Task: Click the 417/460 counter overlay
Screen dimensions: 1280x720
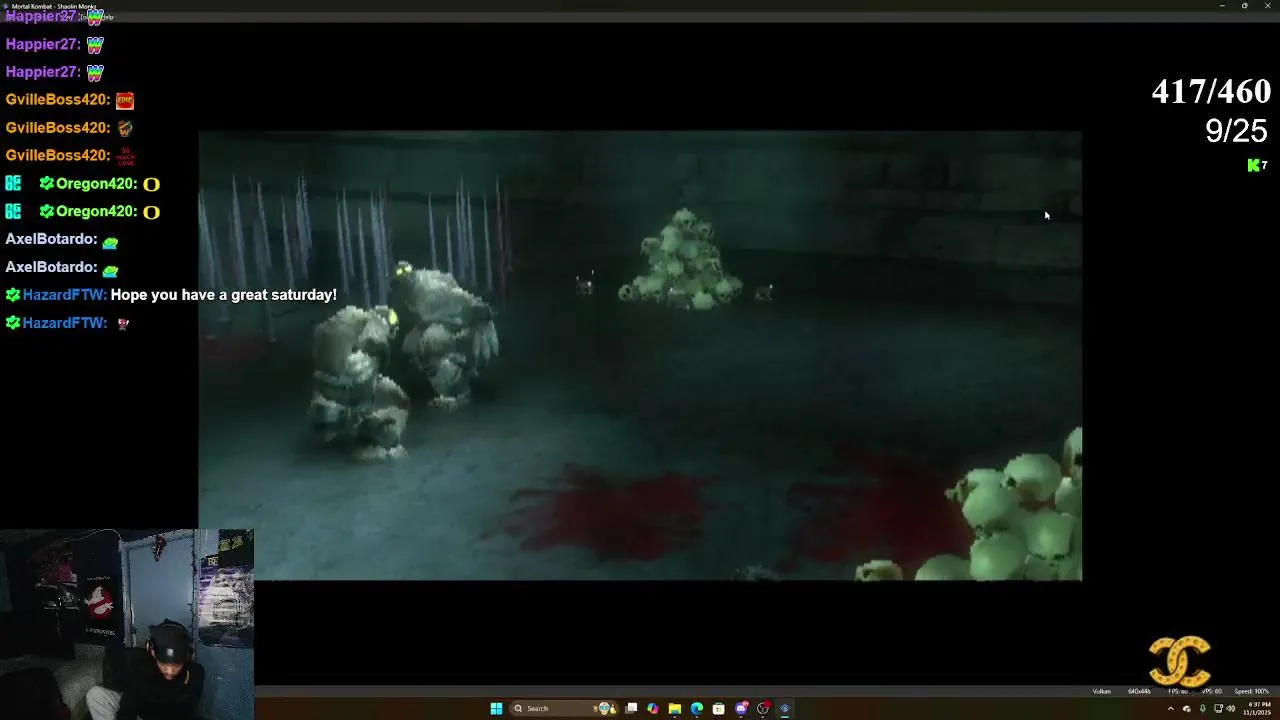Action: (x=1211, y=92)
